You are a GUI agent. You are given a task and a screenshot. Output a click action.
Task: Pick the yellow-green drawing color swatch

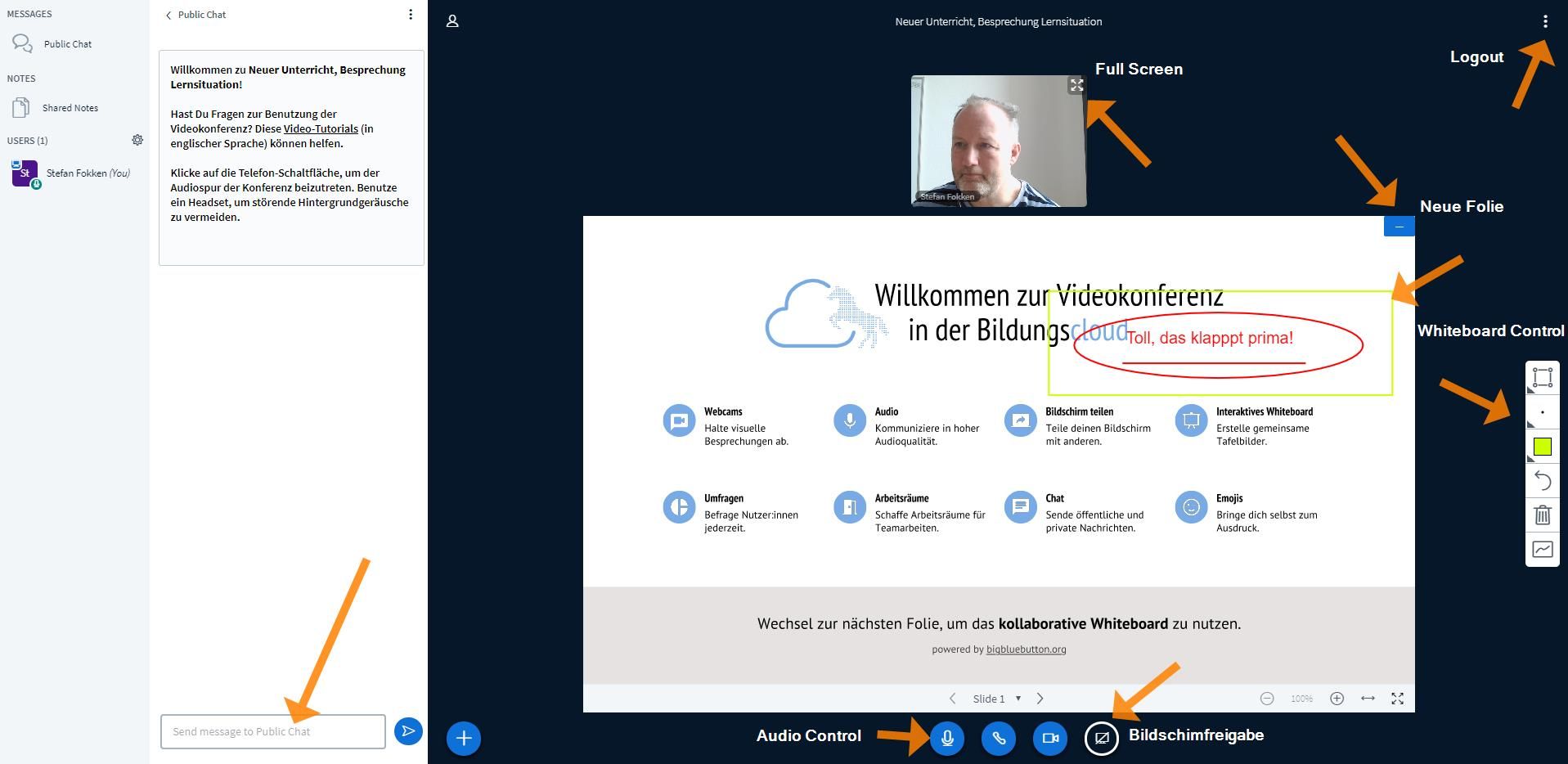(x=1542, y=447)
